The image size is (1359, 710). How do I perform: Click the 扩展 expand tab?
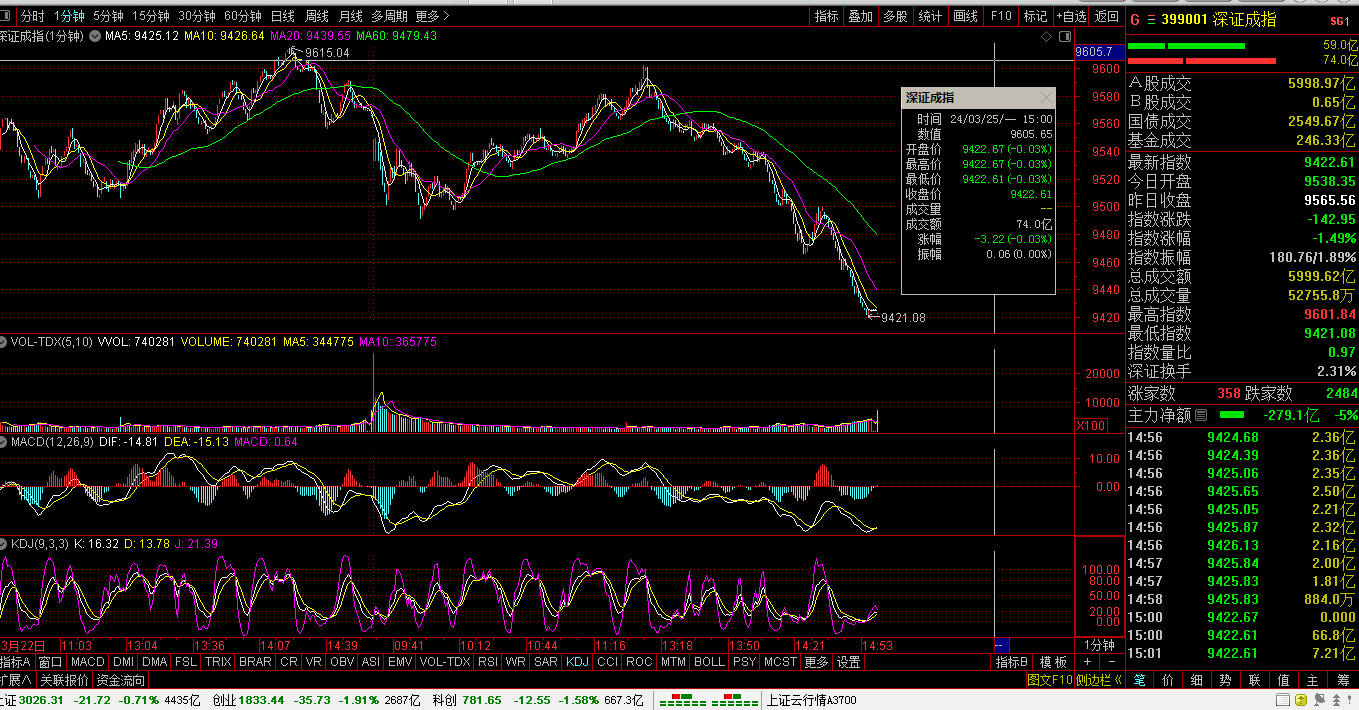(x=17, y=680)
